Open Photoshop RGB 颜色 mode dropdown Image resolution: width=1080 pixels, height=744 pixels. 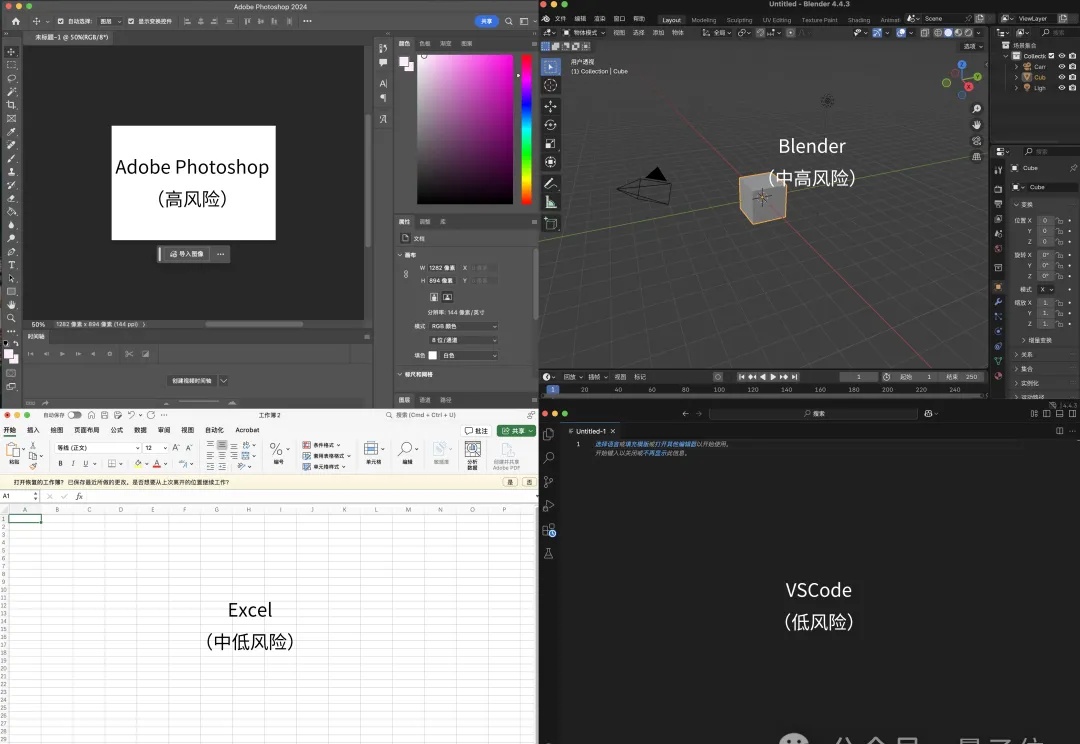464,327
